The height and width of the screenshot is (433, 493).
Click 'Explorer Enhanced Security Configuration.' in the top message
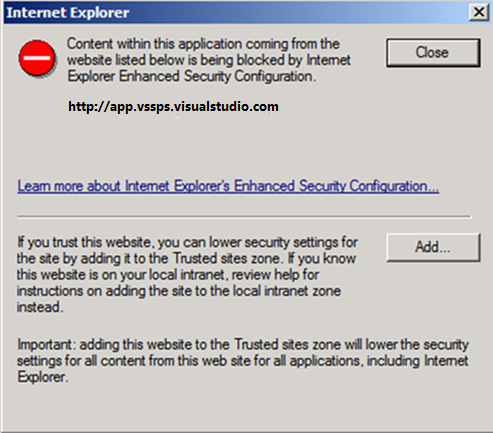coord(191,76)
